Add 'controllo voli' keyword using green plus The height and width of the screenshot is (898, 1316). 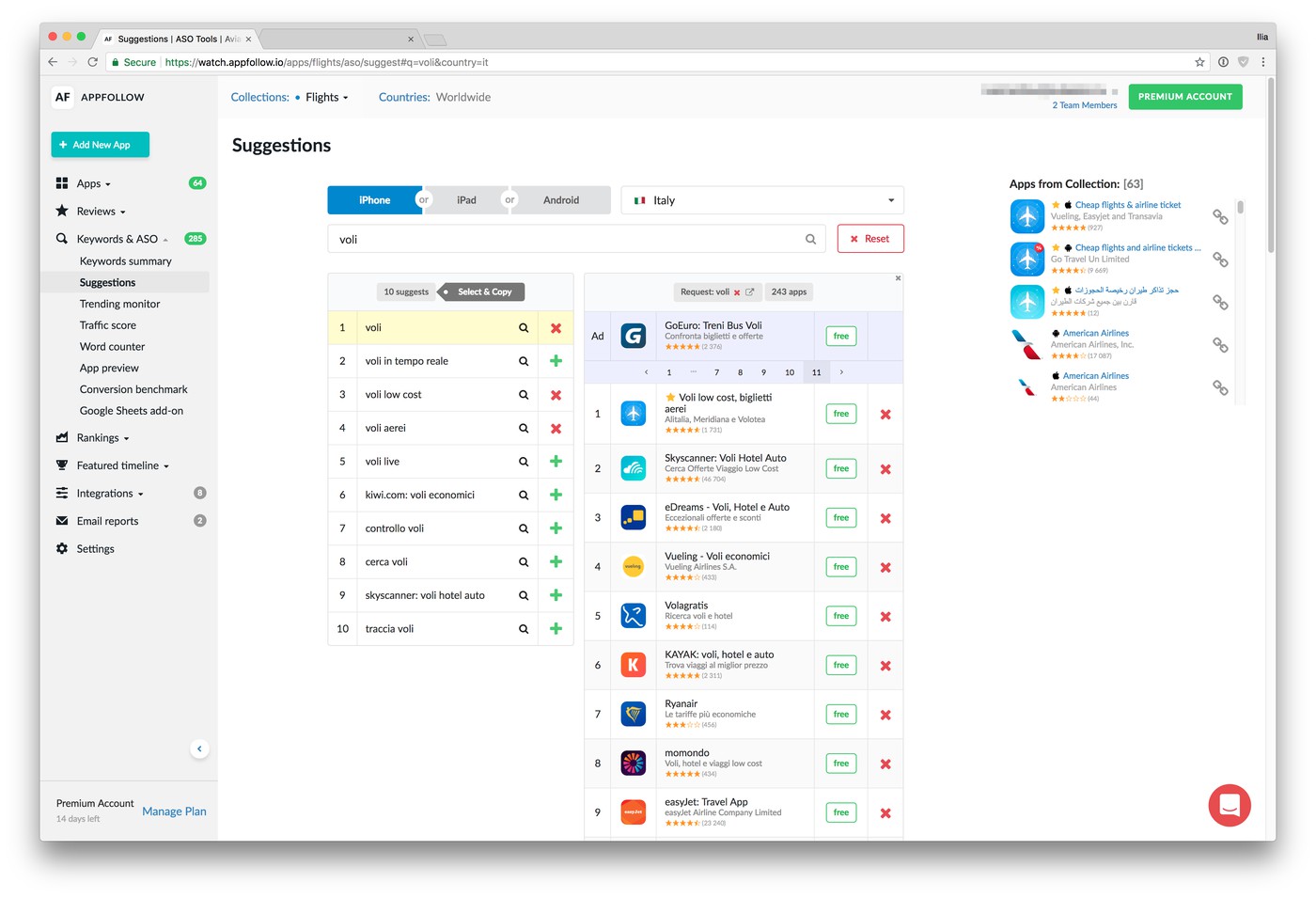tap(556, 528)
